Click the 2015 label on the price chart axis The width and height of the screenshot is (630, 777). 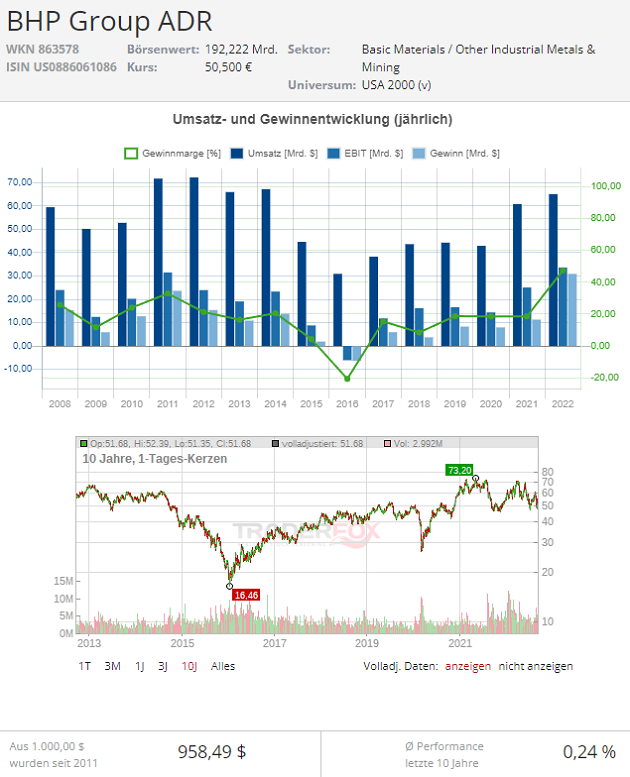[182, 643]
